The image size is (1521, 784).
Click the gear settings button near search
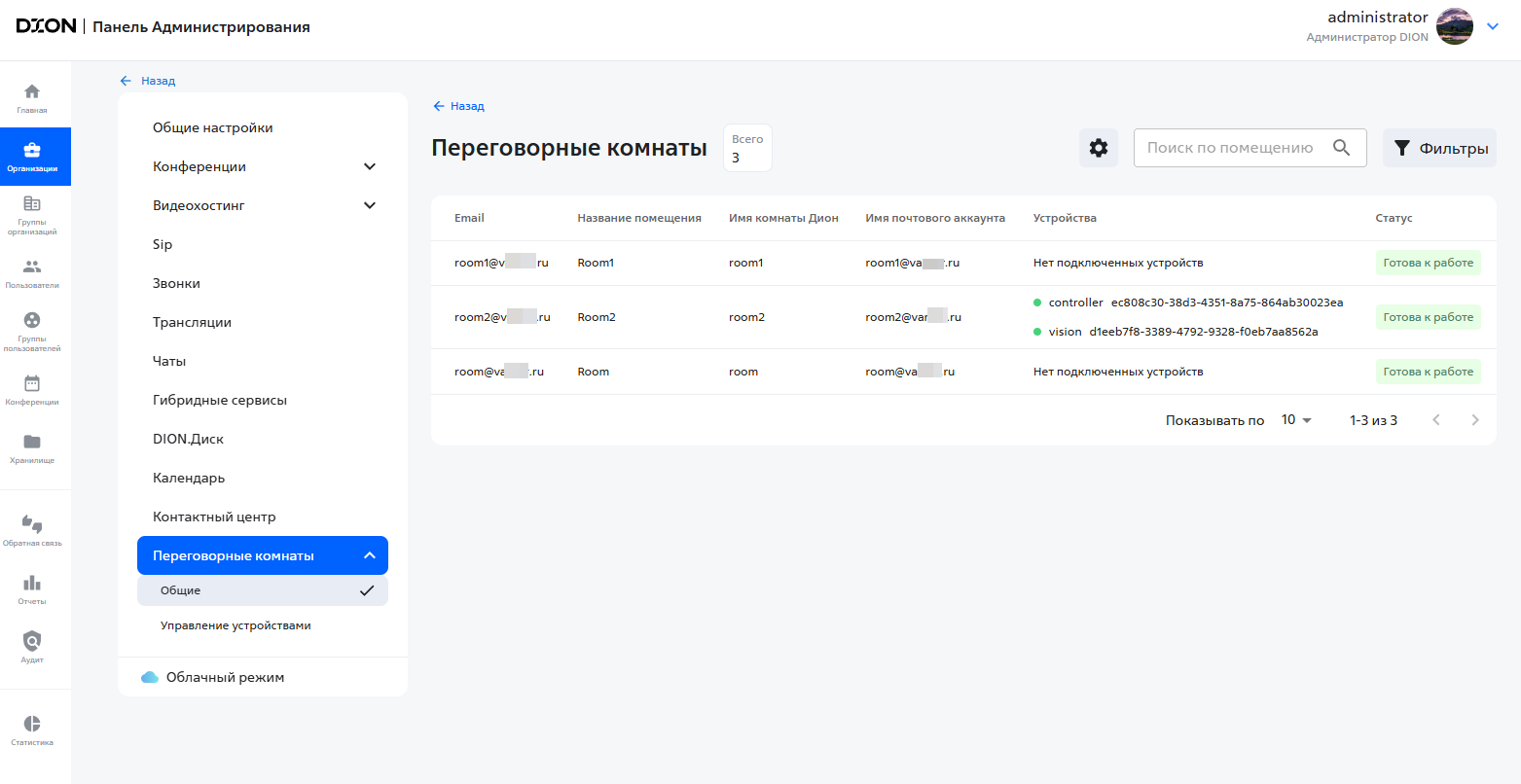1099,148
